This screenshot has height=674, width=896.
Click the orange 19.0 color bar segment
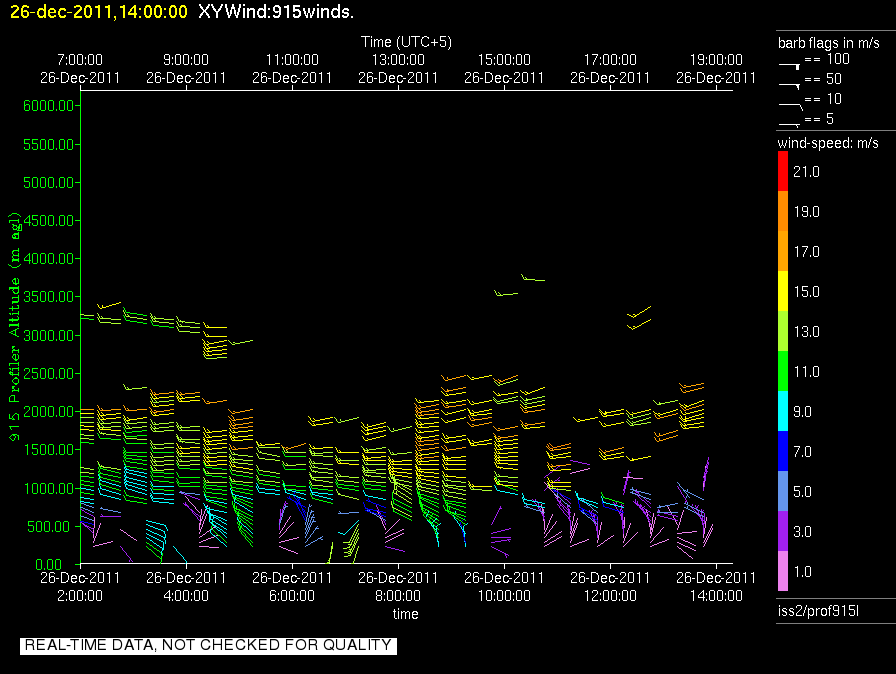783,211
